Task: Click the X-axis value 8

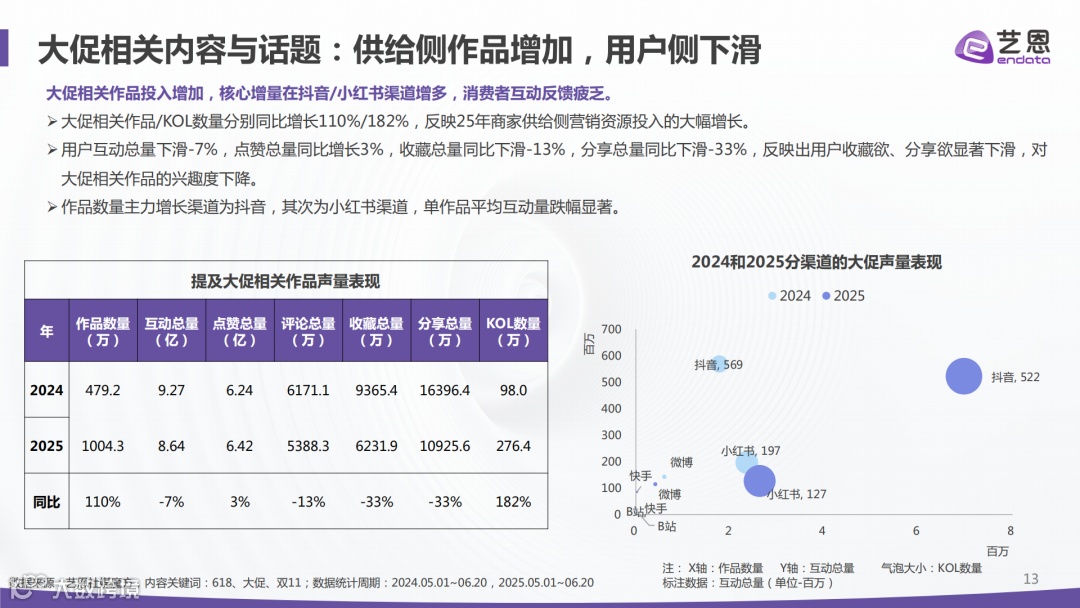Action: click(1010, 531)
